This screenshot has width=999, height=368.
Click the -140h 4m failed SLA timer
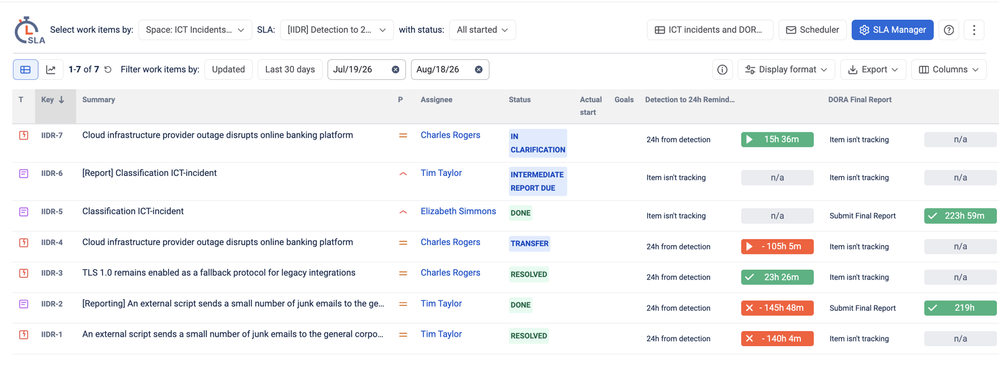(x=777, y=339)
